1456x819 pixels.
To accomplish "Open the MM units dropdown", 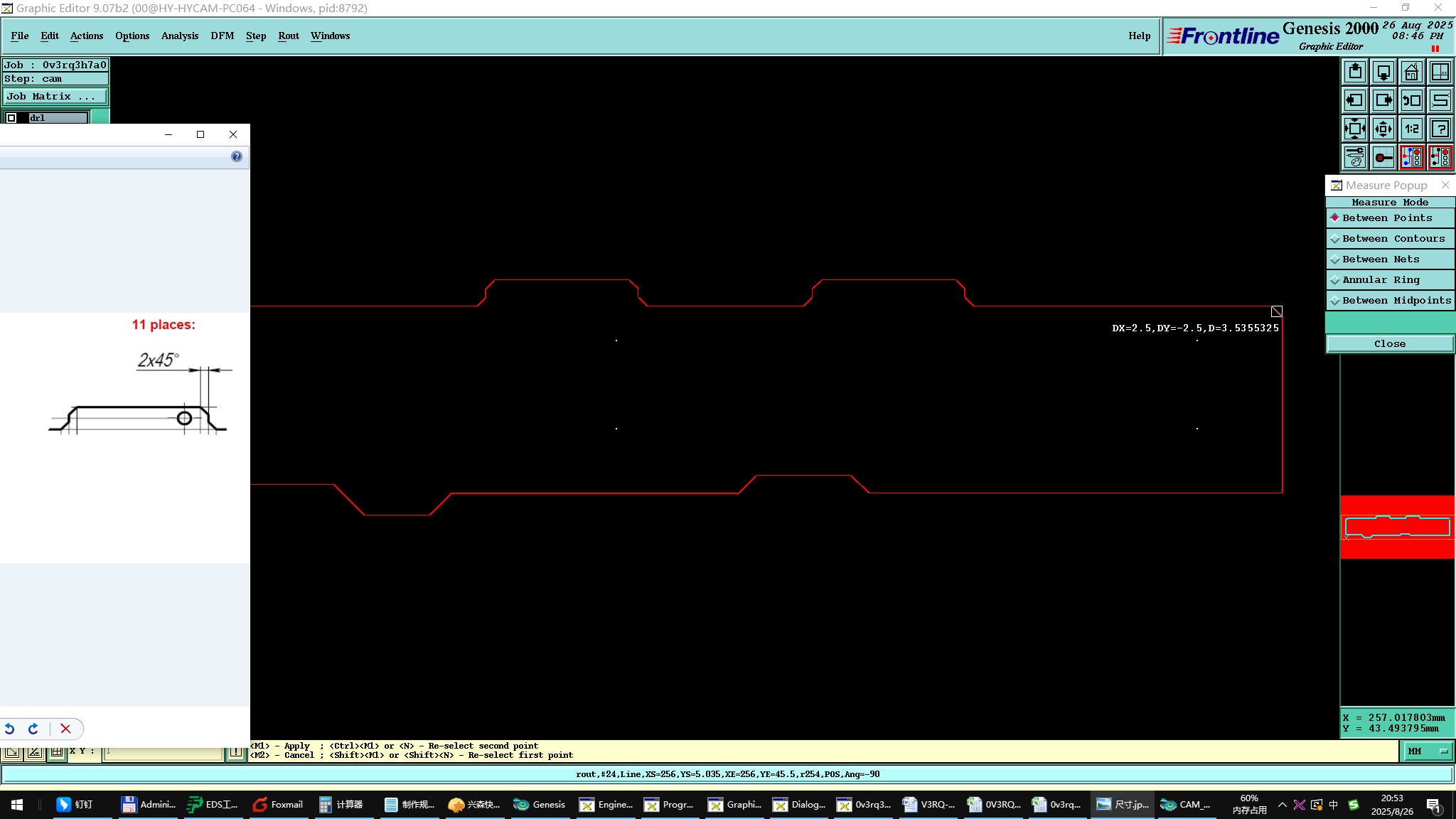I will coord(1428,751).
